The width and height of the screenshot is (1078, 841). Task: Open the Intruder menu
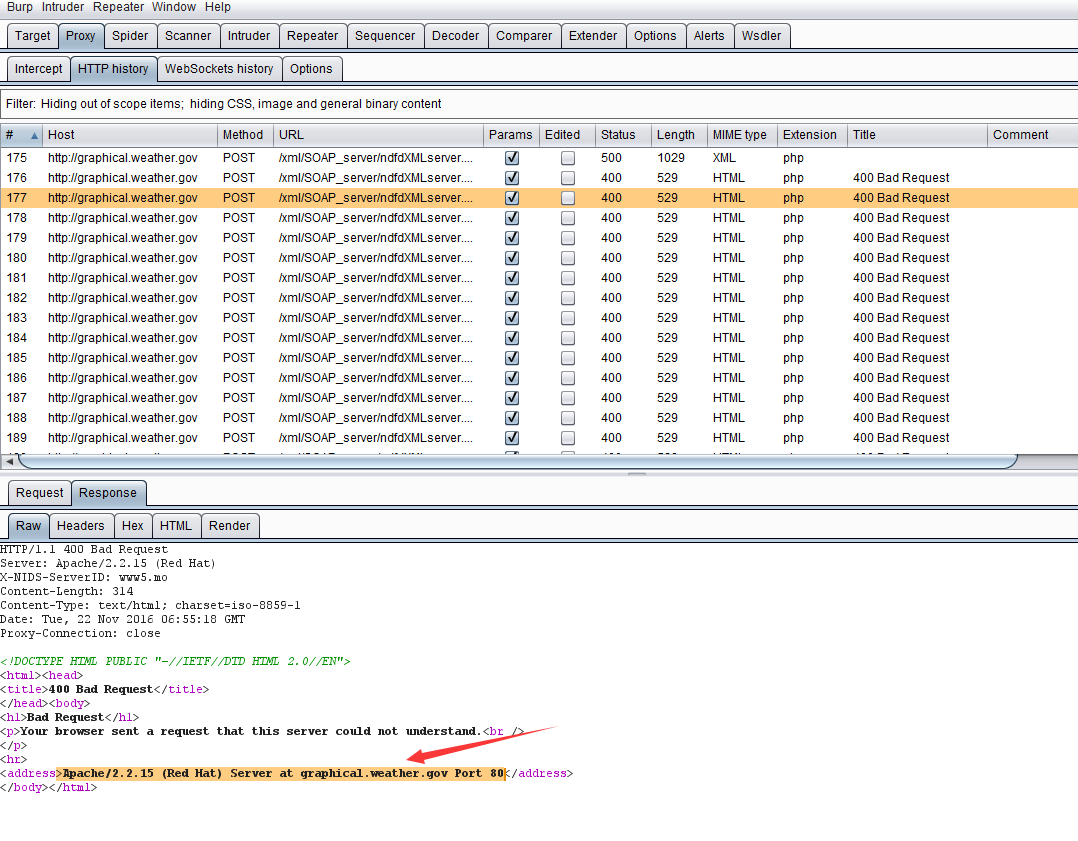pyautogui.click(x=63, y=7)
